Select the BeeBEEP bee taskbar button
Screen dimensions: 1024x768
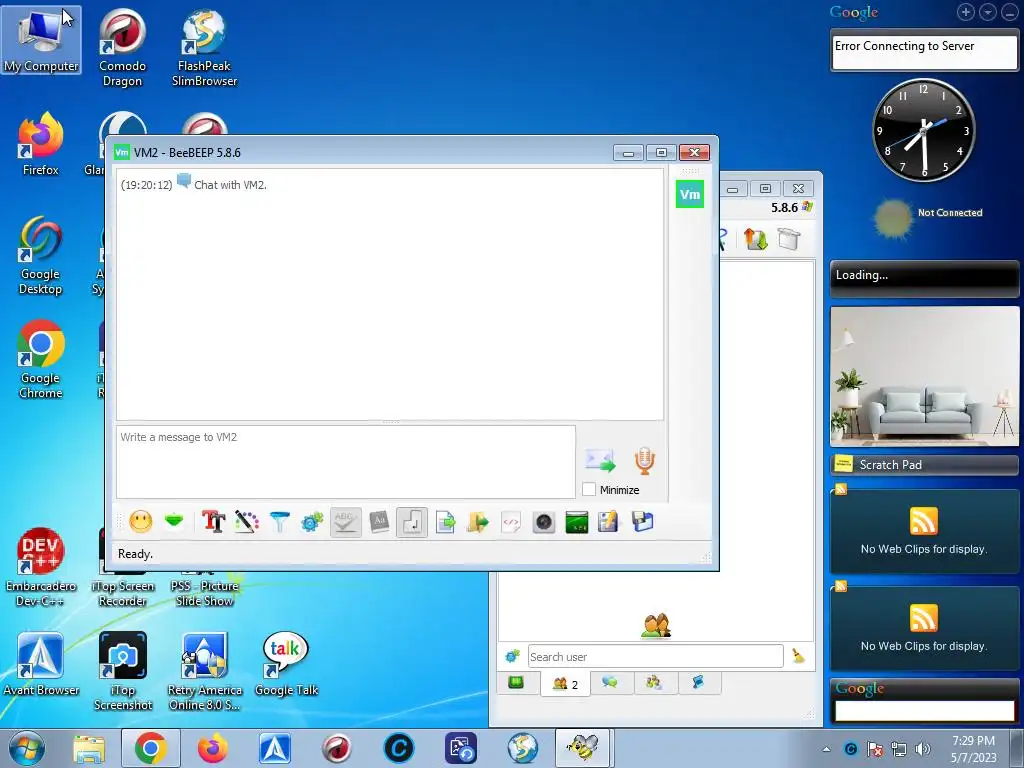tap(582, 748)
